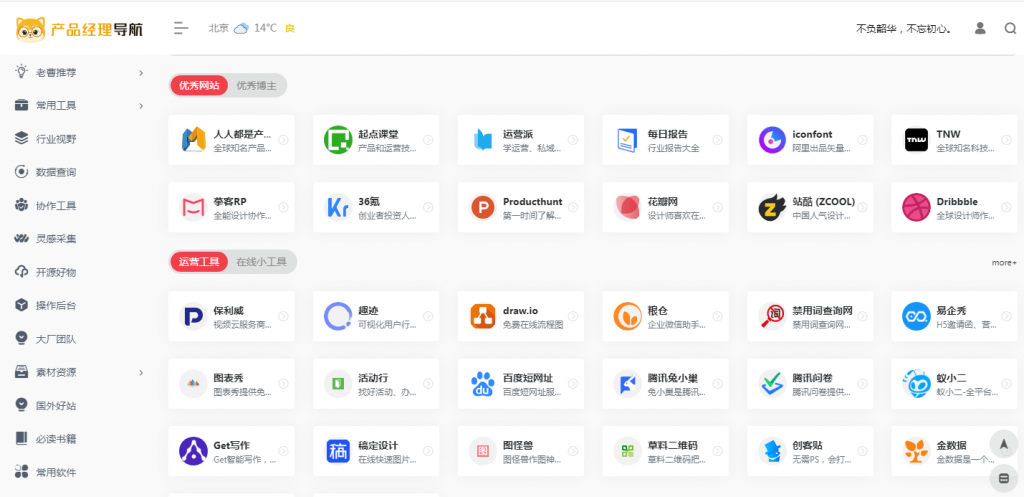Image resolution: width=1024 pixels, height=497 pixels.
Task: Click the 百度短网址 paw icon
Action: 483,384
